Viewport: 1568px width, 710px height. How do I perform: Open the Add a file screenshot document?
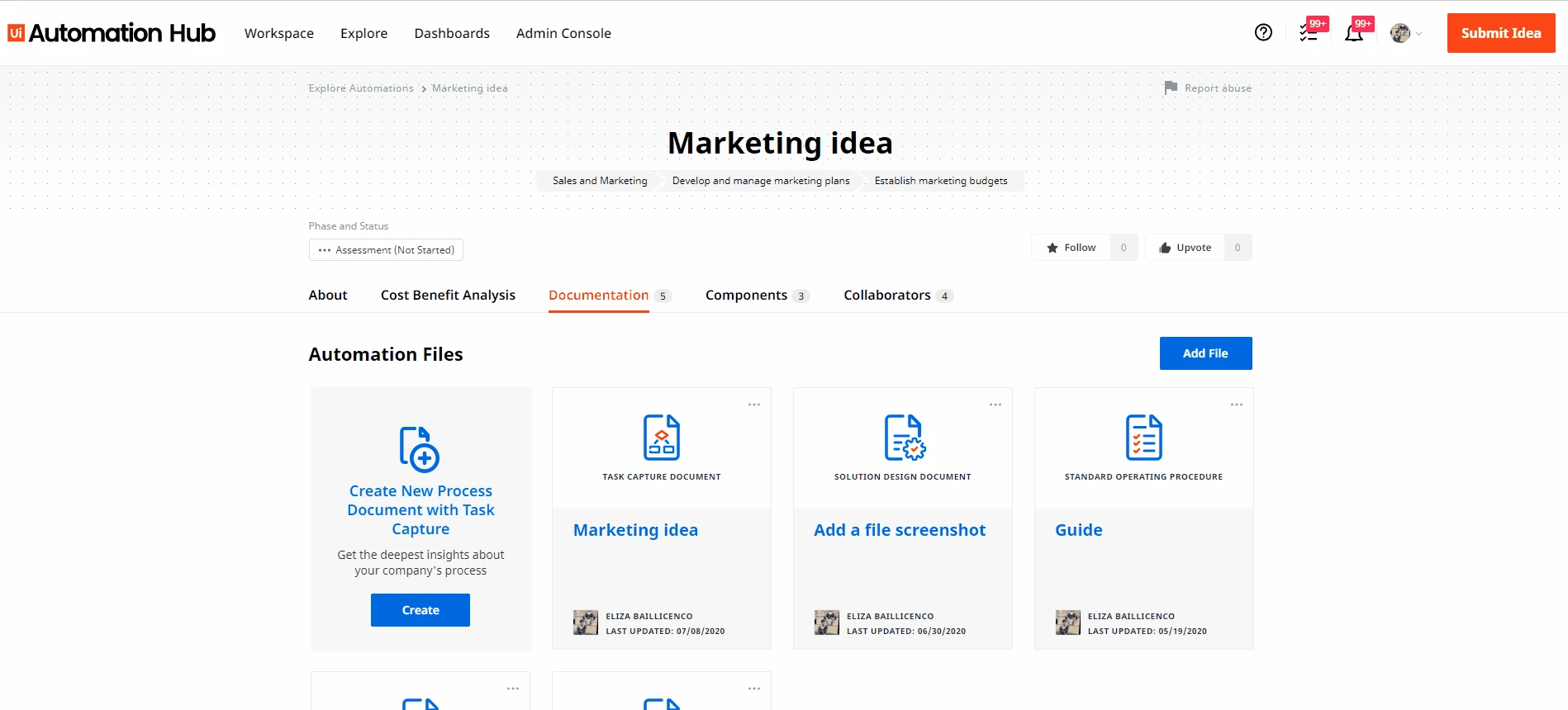click(900, 530)
